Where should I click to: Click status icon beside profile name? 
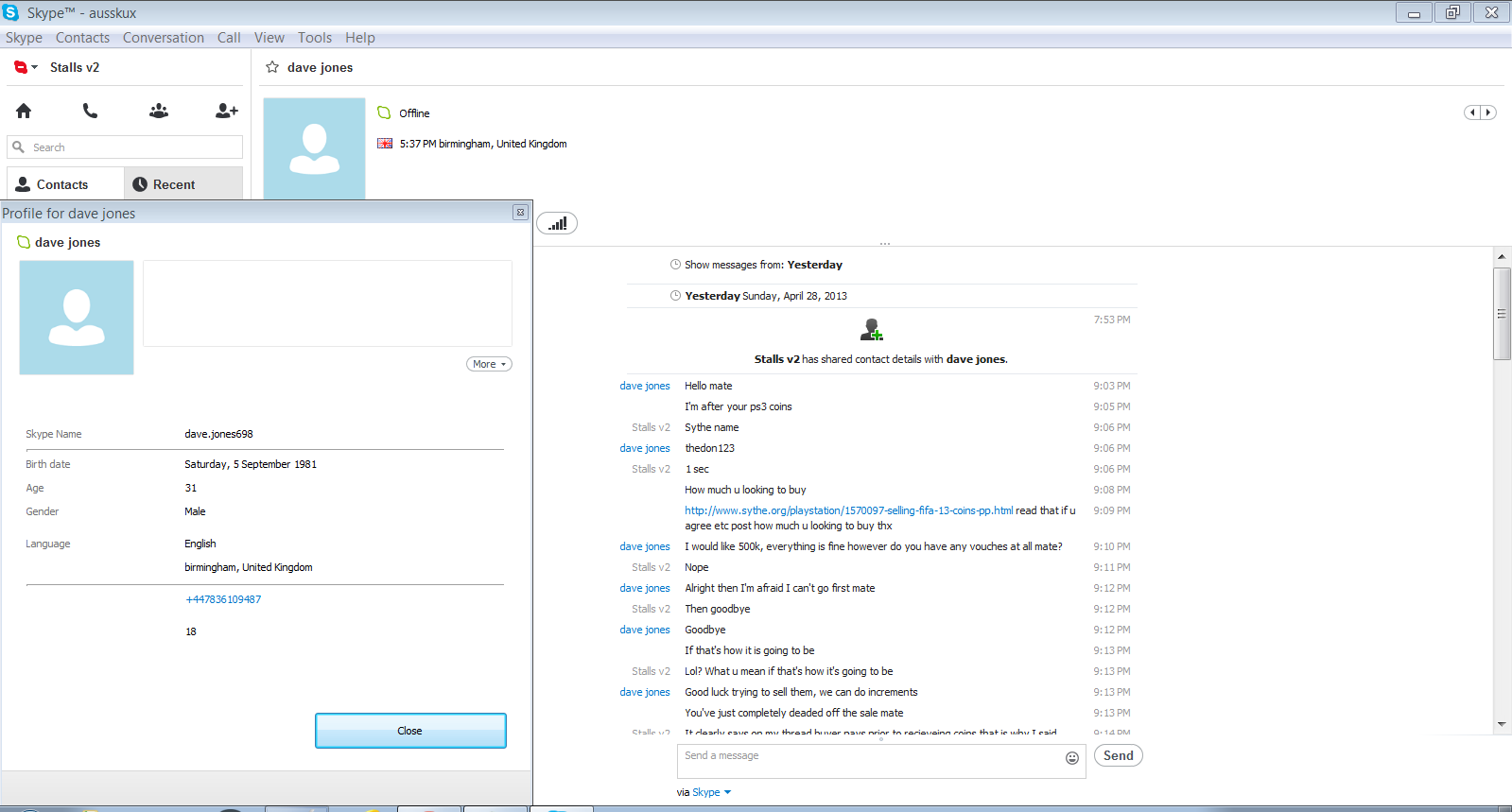(24, 242)
